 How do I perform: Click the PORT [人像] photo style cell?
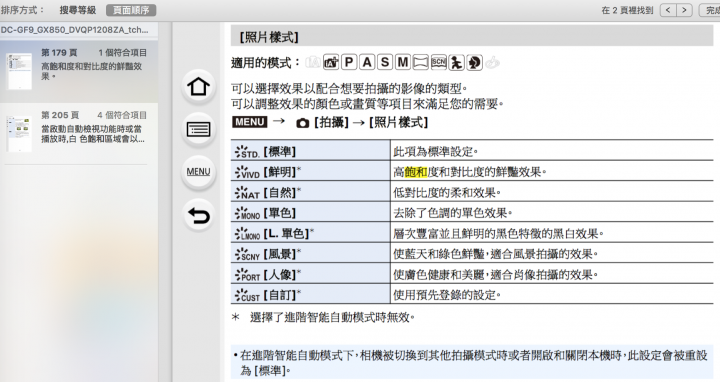coord(310,274)
